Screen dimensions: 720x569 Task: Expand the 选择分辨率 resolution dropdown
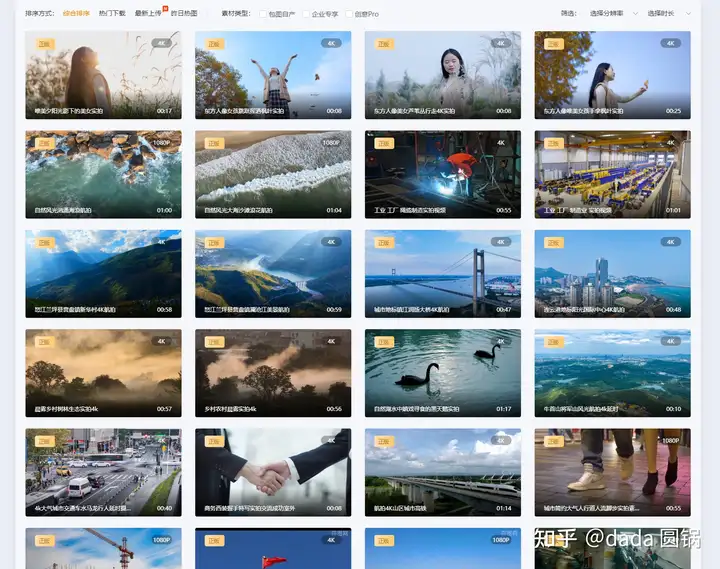(613, 13)
